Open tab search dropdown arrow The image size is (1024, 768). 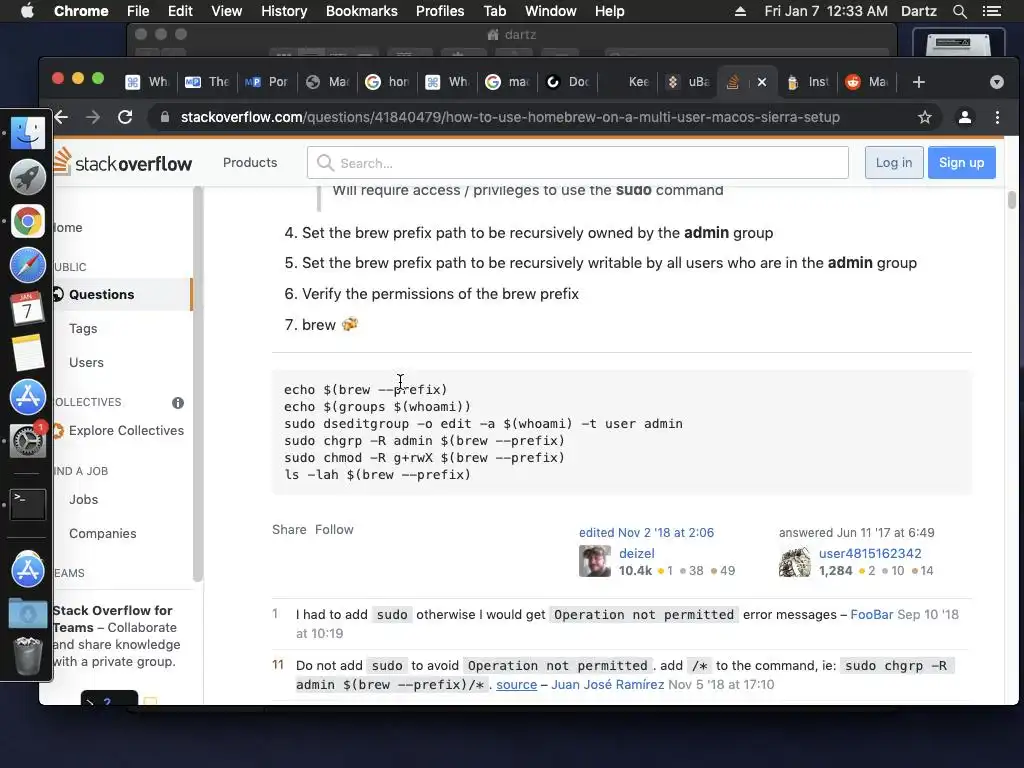coord(997,82)
